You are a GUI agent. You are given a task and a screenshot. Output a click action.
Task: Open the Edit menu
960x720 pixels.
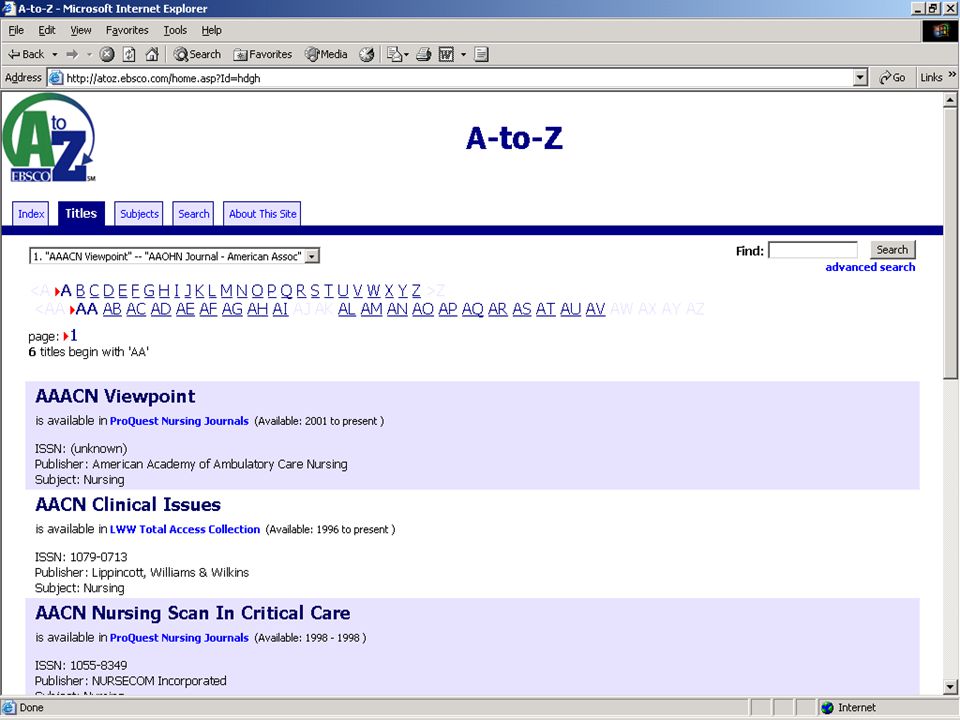click(47, 30)
